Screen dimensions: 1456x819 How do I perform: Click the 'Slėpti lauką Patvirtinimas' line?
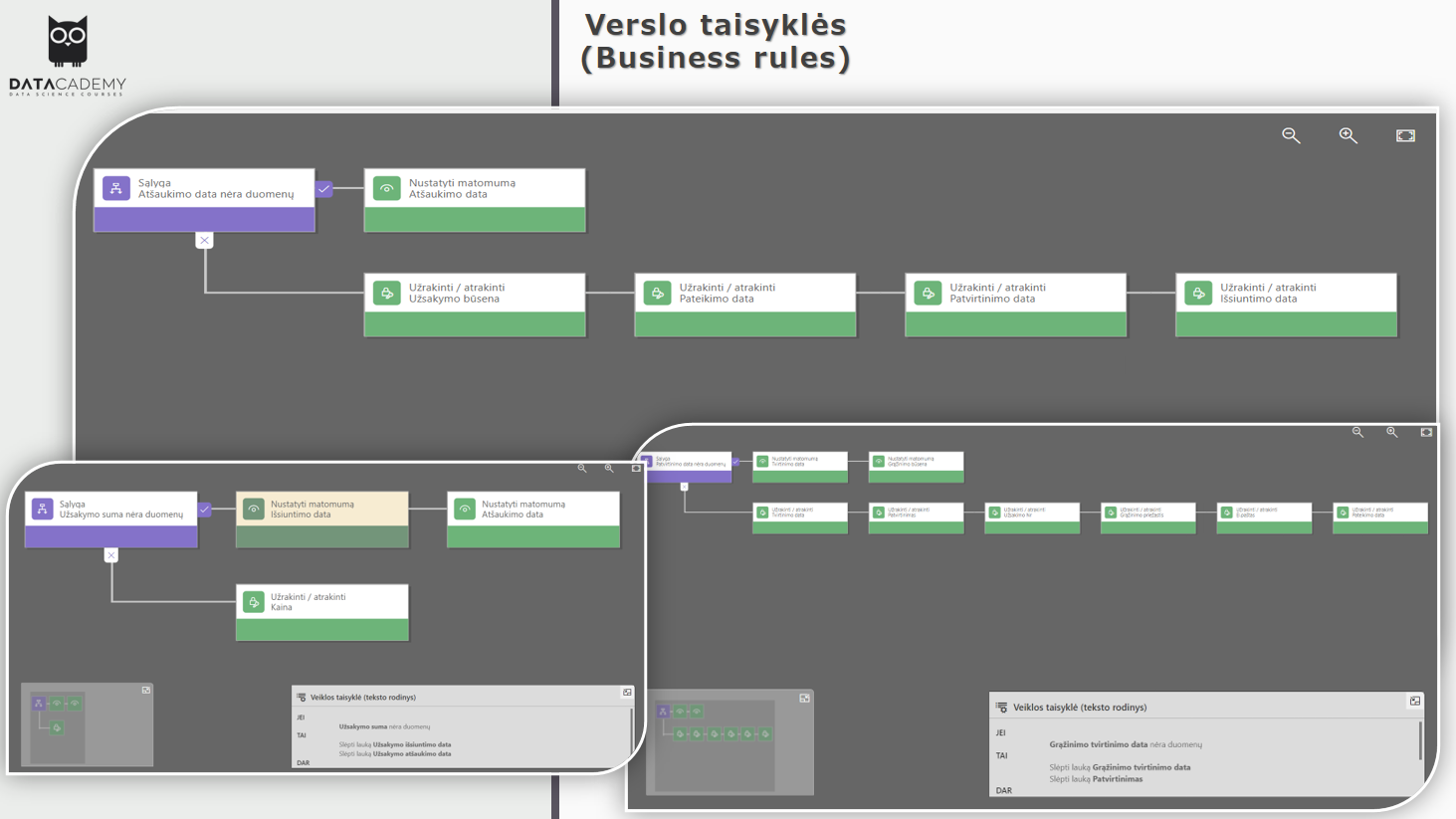click(1096, 779)
